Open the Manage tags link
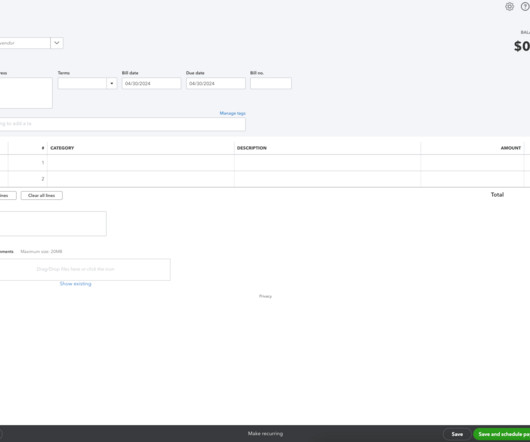 click(x=233, y=113)
